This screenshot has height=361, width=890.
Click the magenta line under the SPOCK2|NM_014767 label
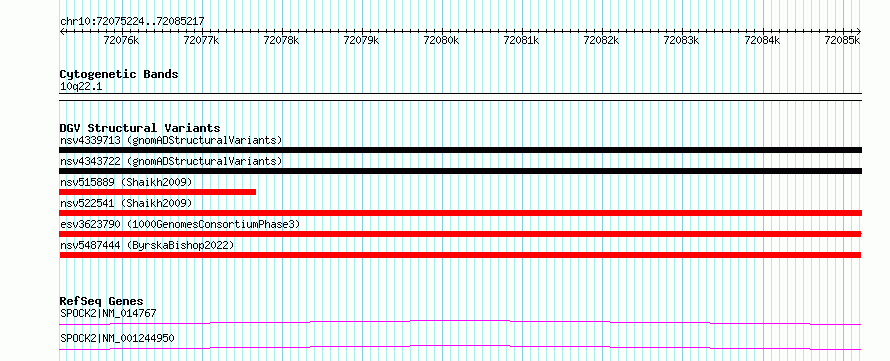[460, 322]
